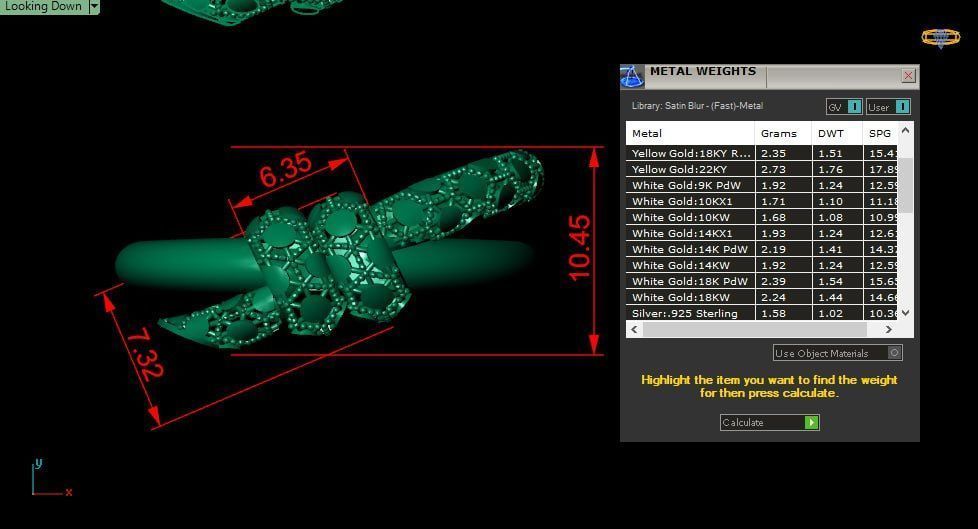978x529 pixels.
Task: Click the horizontal scrollbar thumb
Action: 755,329
